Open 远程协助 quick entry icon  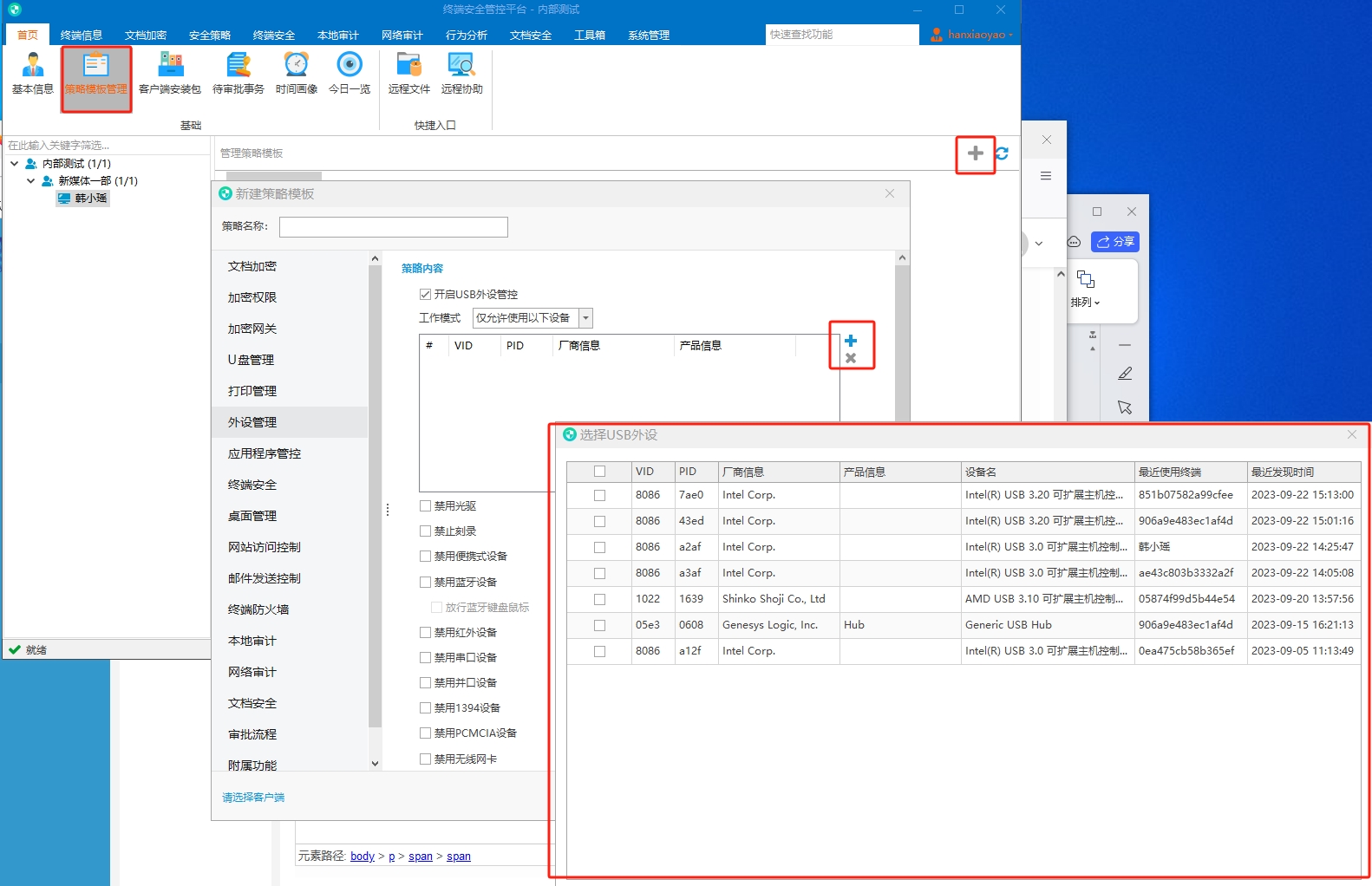click(462, 73)
